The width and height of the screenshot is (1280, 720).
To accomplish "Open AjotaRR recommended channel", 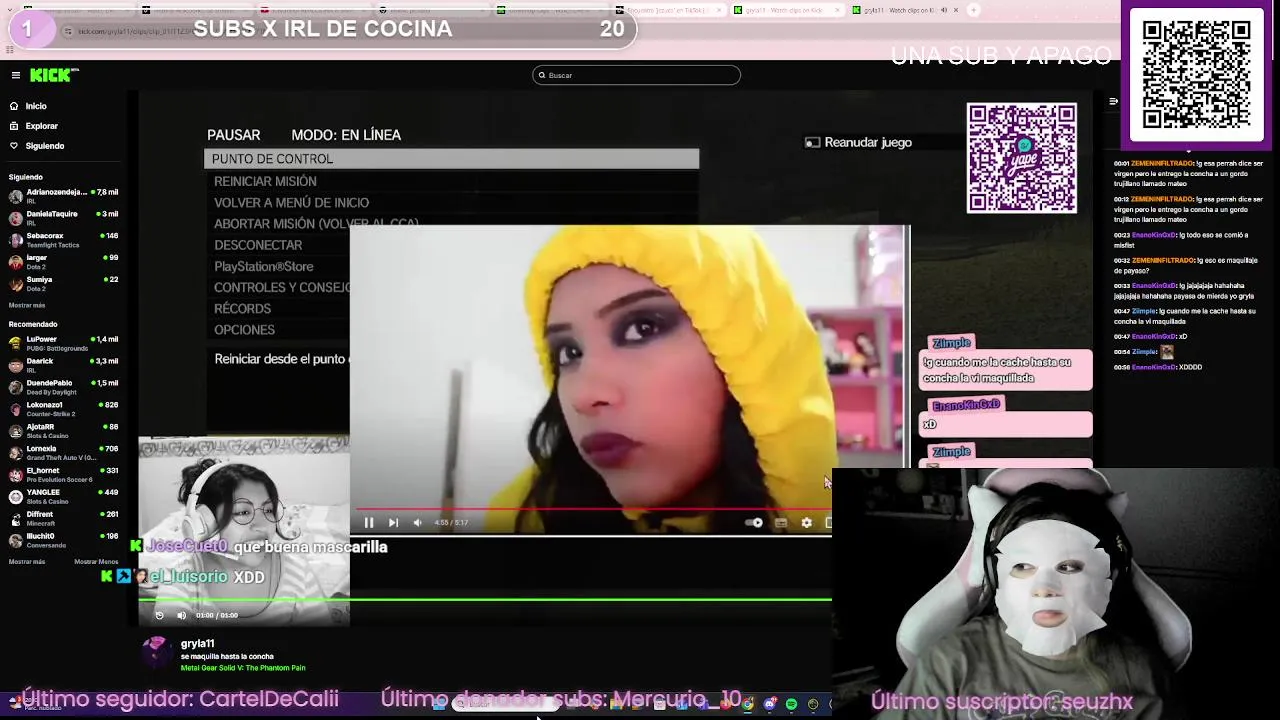I will [64, 430].
